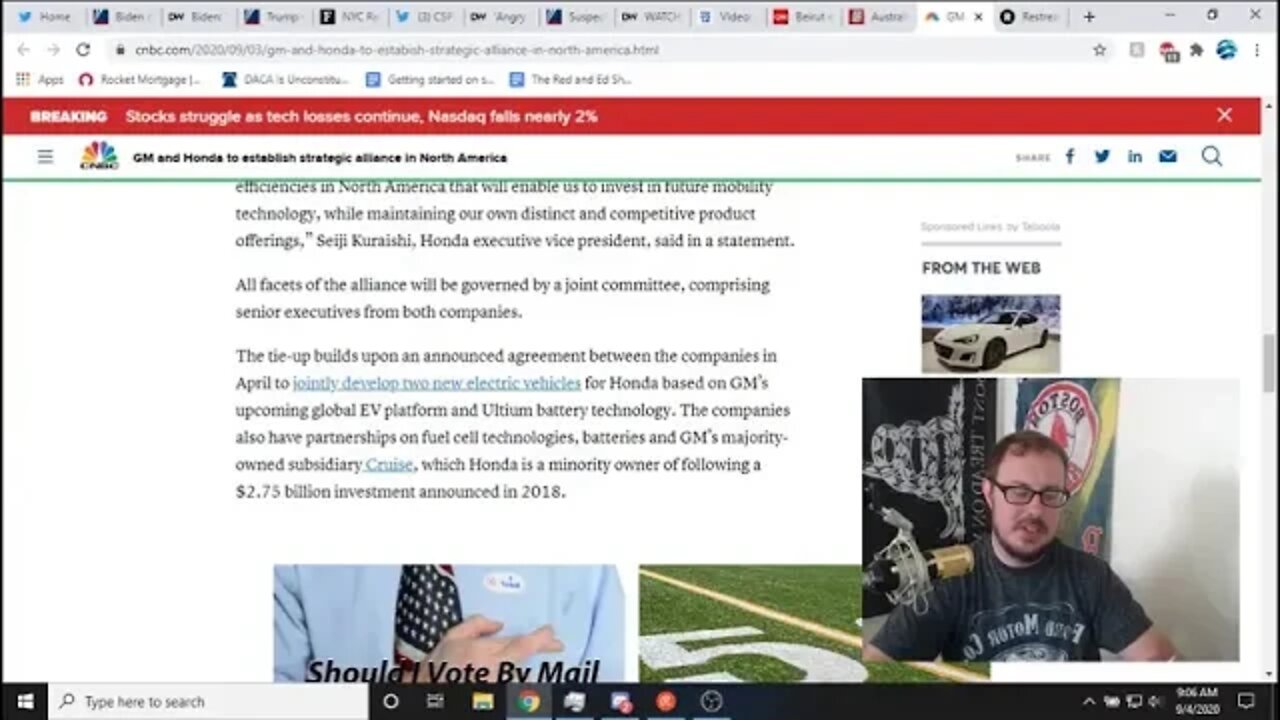
Task: Open CNBC site search magnifier
Action: pyautogui.click(x=1211, y=156)
